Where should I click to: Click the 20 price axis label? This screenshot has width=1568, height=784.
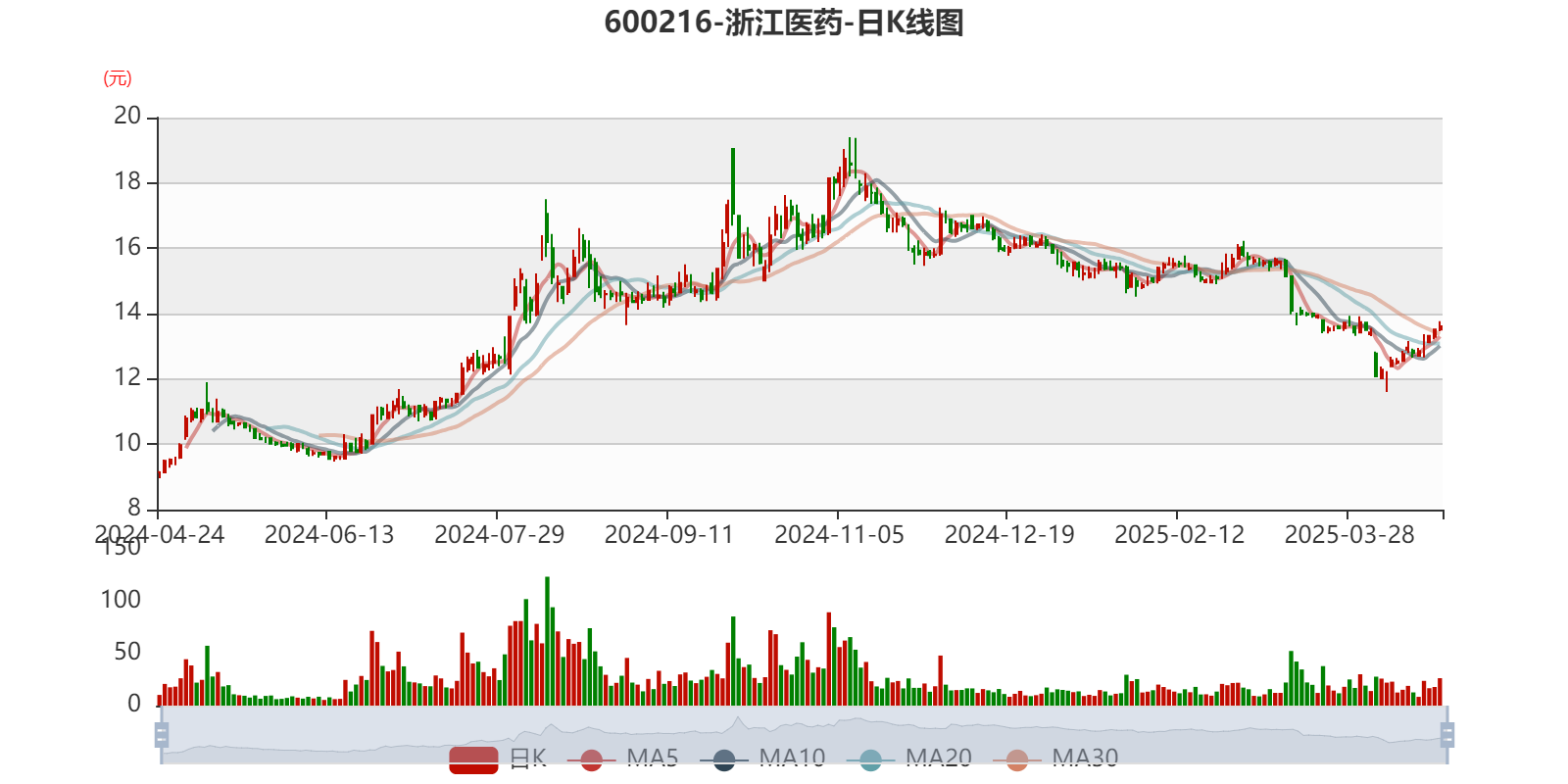click(x=127, y=116)
